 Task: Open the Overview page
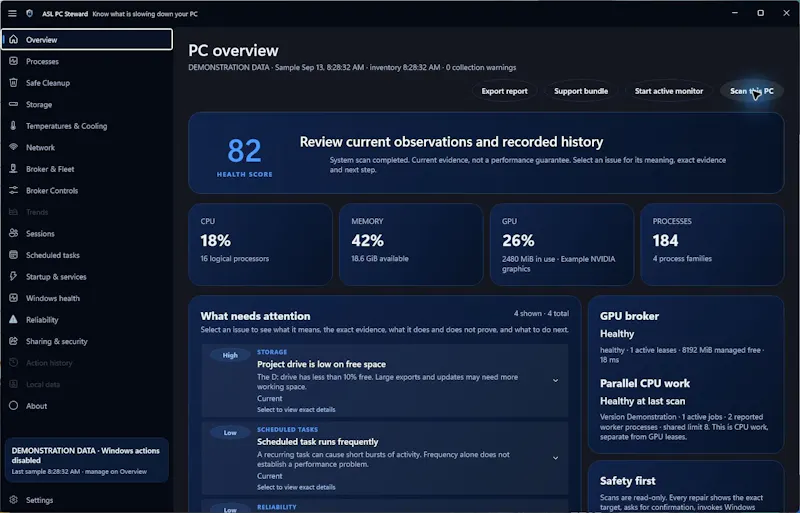click(x=87, y=39)
